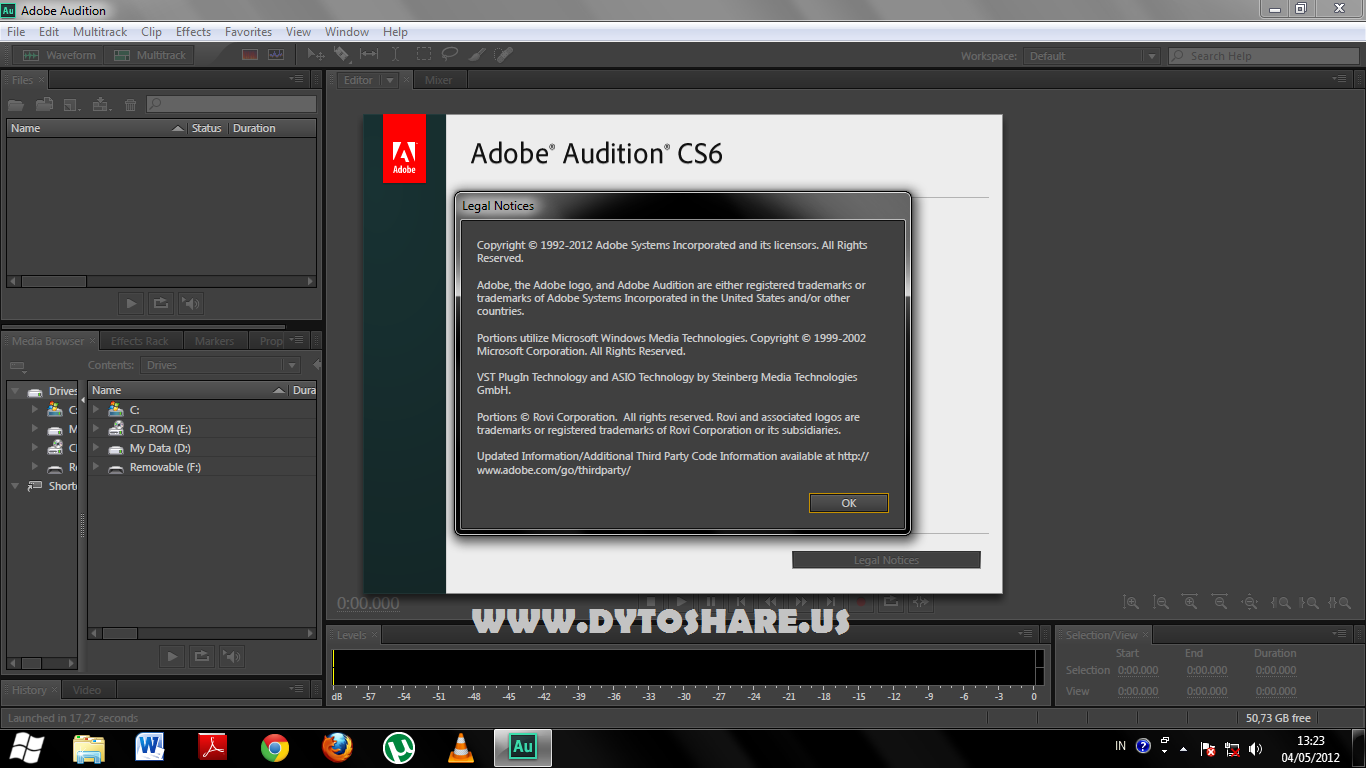Select the Razor tool in toolbar

coord(342,55)
